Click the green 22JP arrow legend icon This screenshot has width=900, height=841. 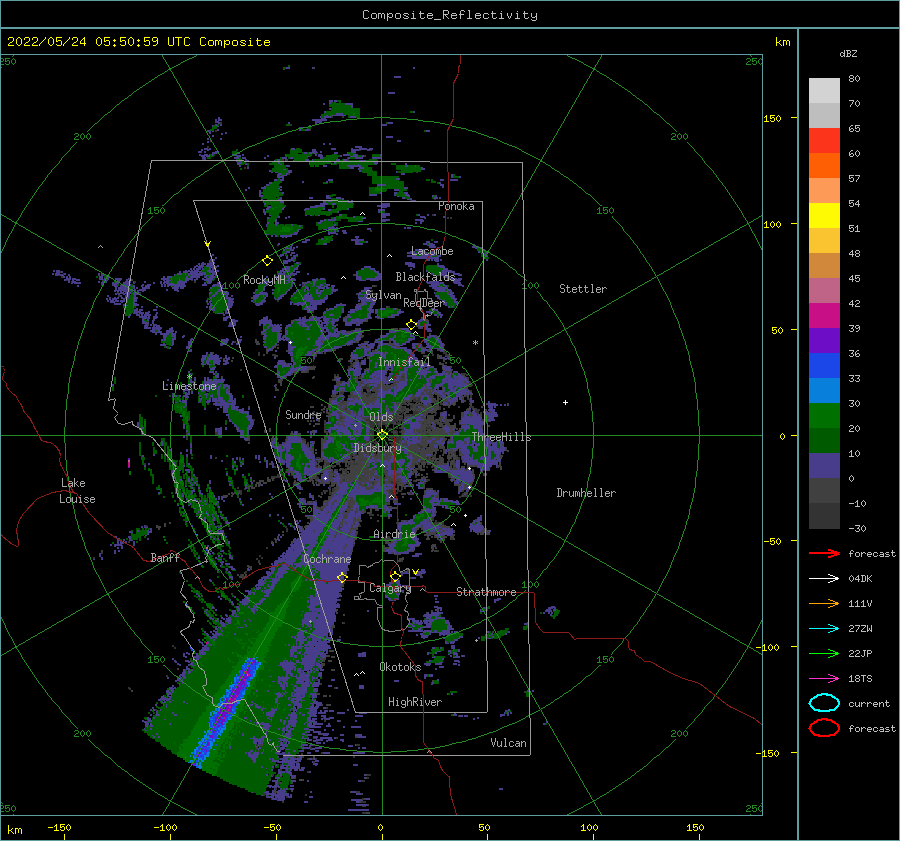point(824,653)
